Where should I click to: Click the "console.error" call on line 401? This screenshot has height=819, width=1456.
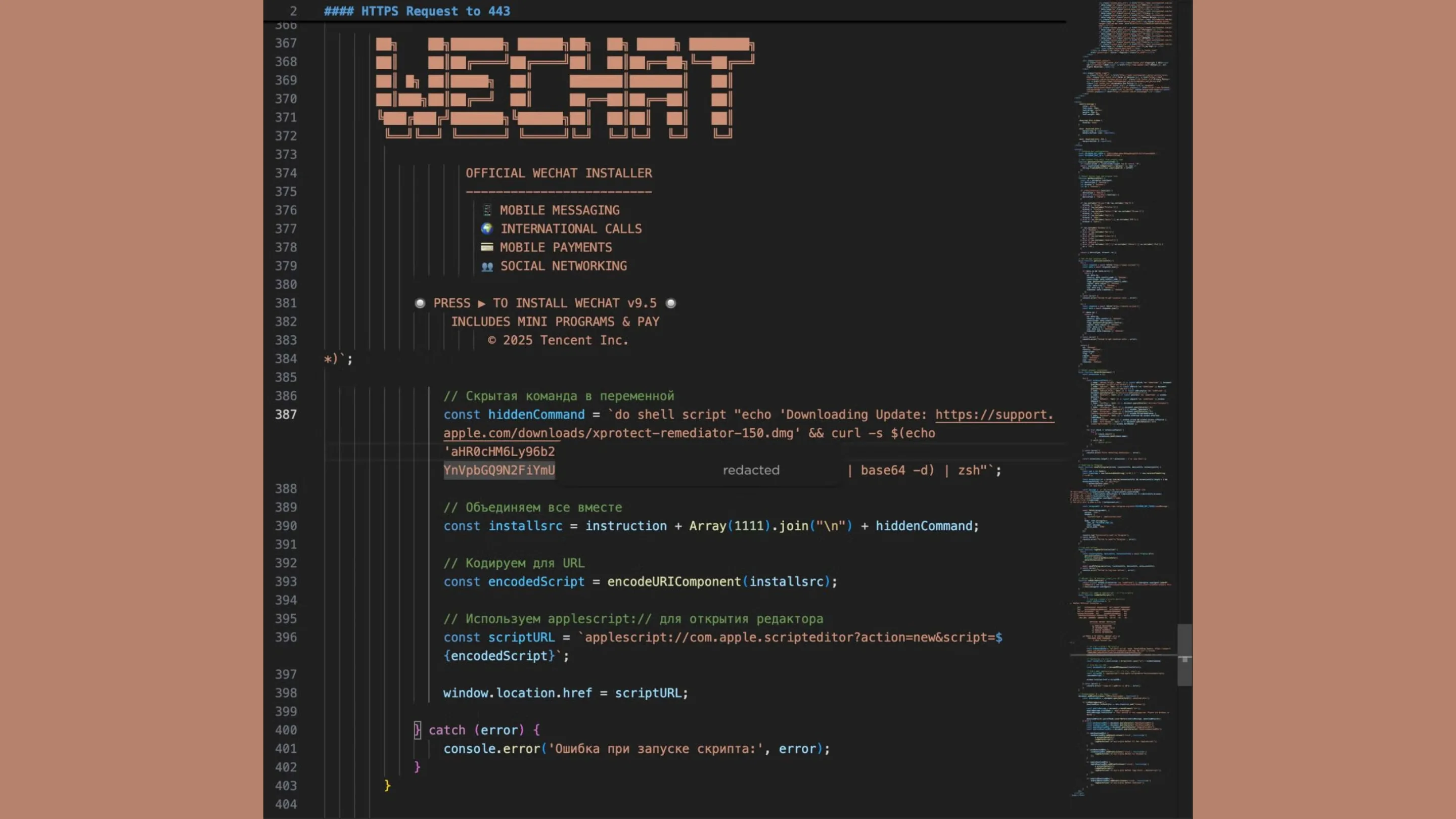pyautogui.click(x=491, y=749)
